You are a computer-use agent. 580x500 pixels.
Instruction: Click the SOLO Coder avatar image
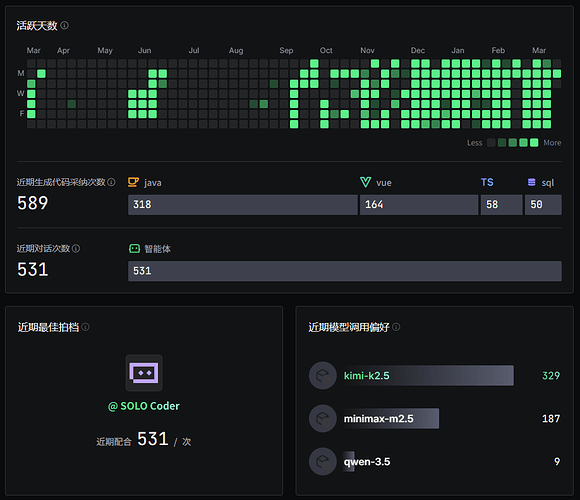(x=144, y=373)
